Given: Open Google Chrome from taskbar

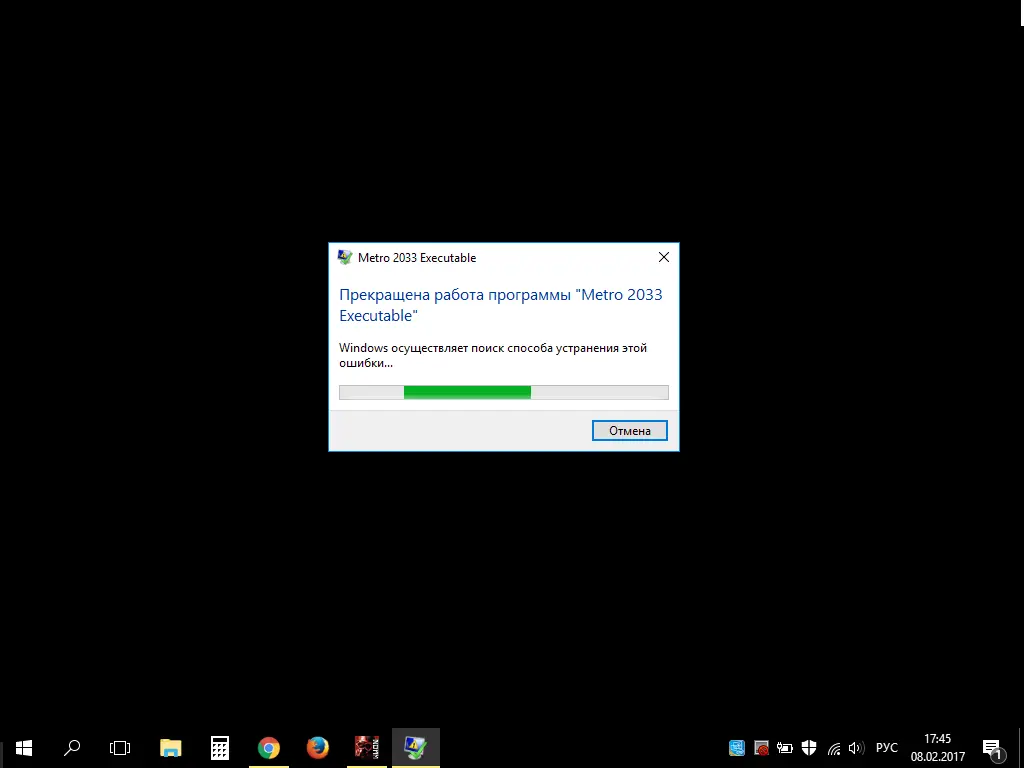Looking at the screenshot, I should coord(268,748).
